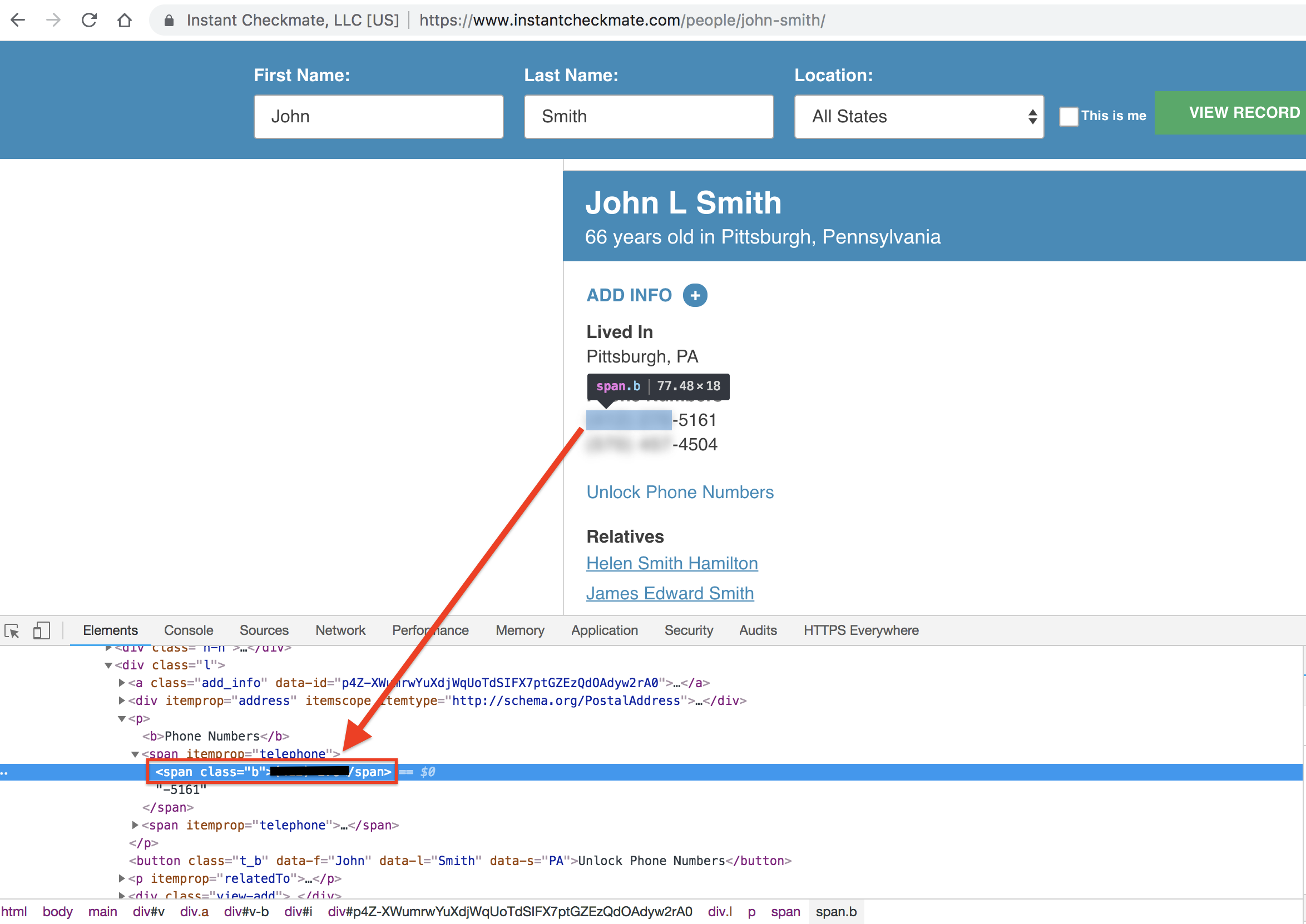The image size is (1306, 924).
Task: Open relative Helen Smith Hamilton link
Action: [x=671, y=563]
